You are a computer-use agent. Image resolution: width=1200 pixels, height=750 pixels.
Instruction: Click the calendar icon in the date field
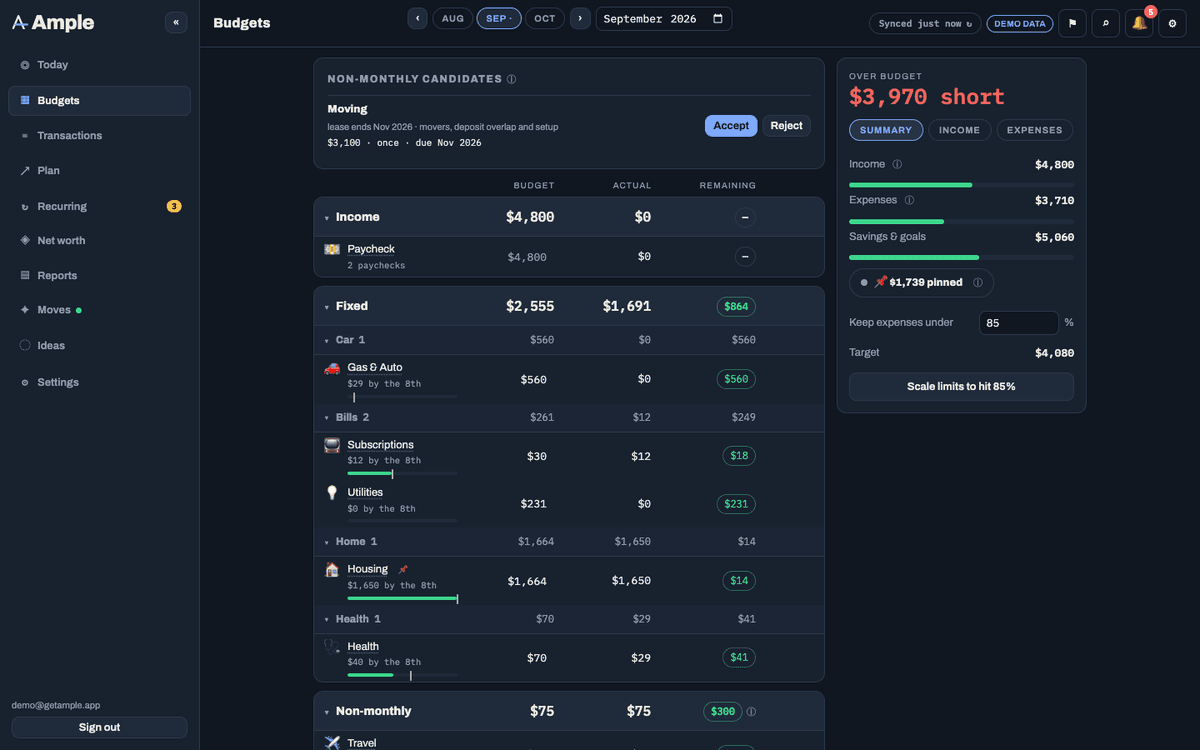[718, 19]
